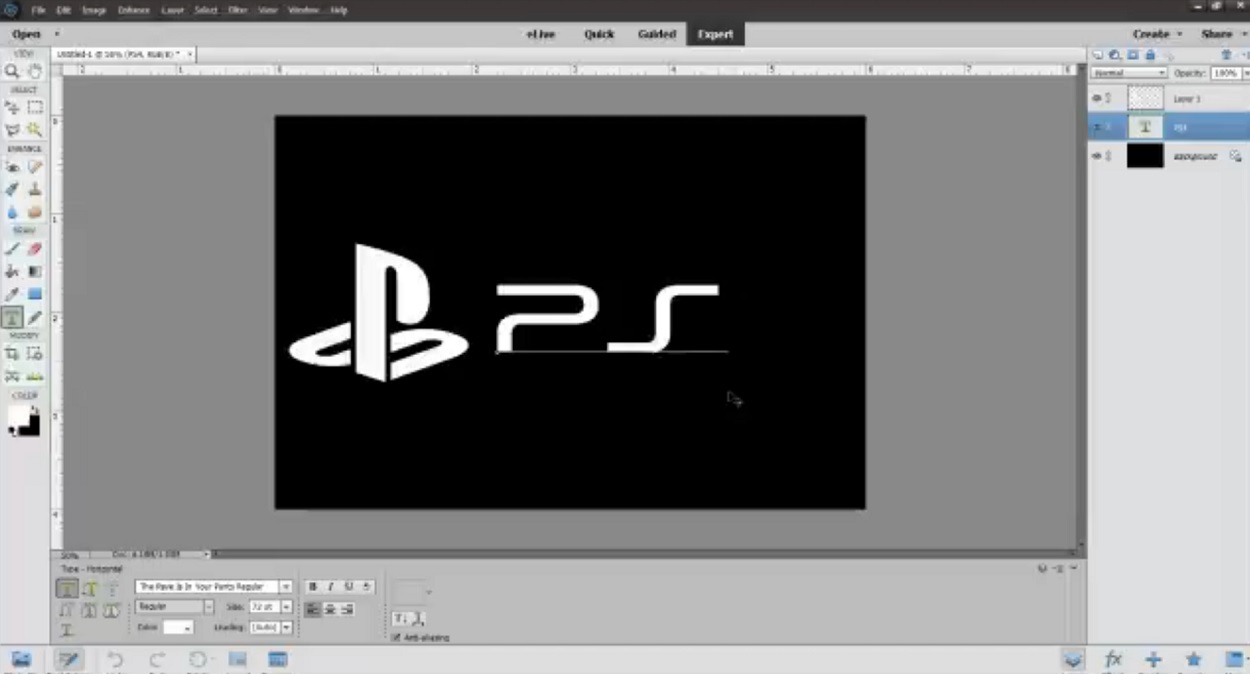Select the Sponge tool

35,212
